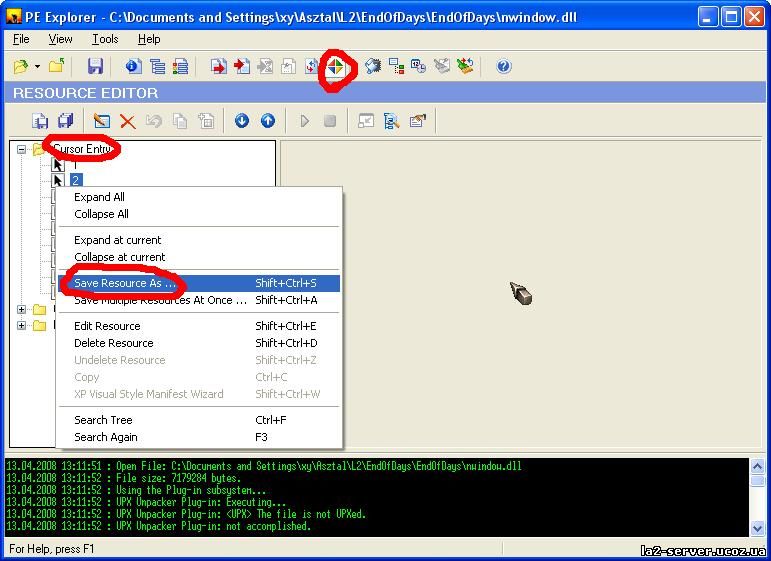
Task: Click the log line 'File size: 7179284 bytes.'
Action: point(178,478)
